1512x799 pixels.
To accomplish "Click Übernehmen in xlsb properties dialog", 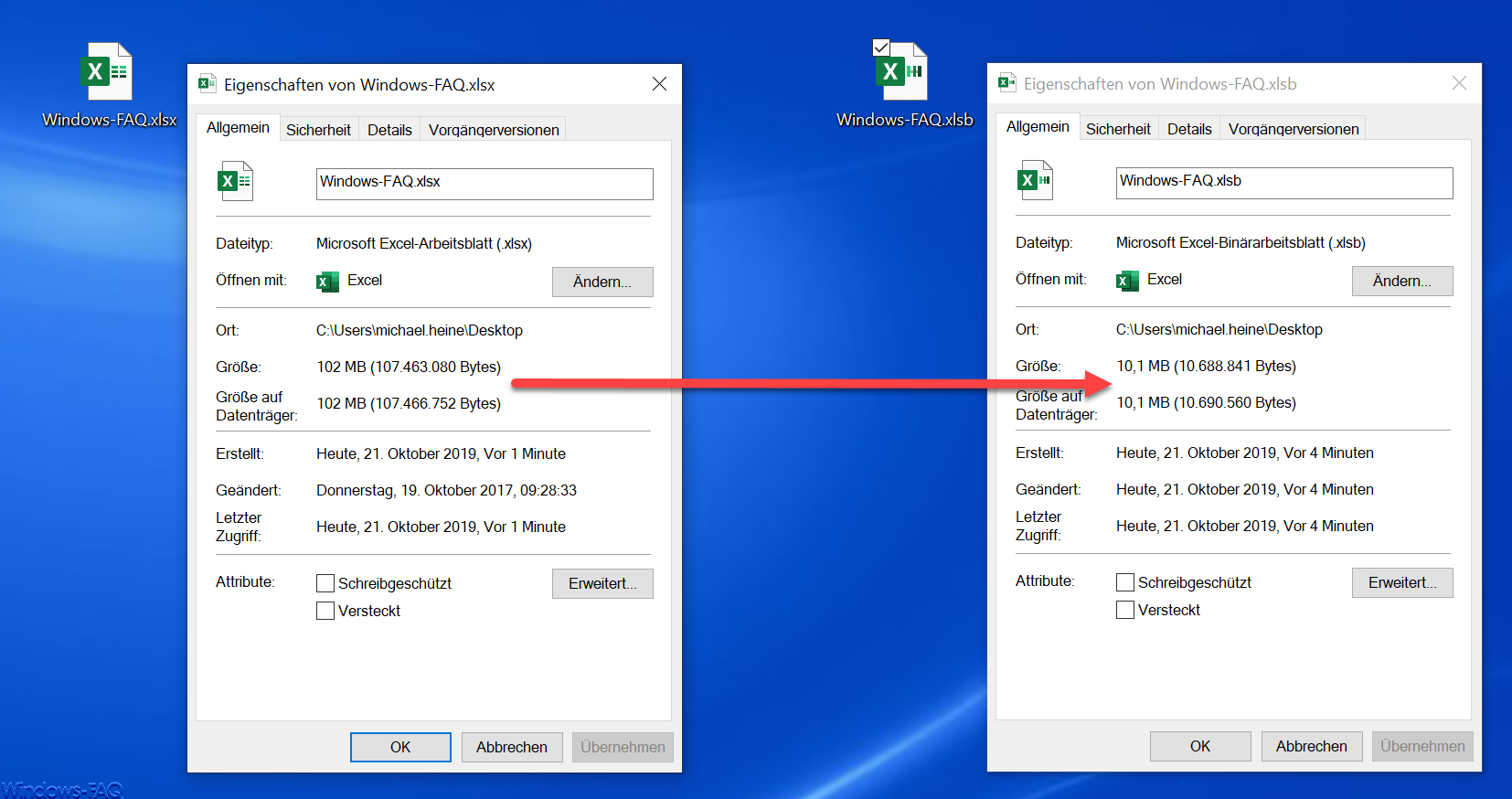I will 1422,746.
